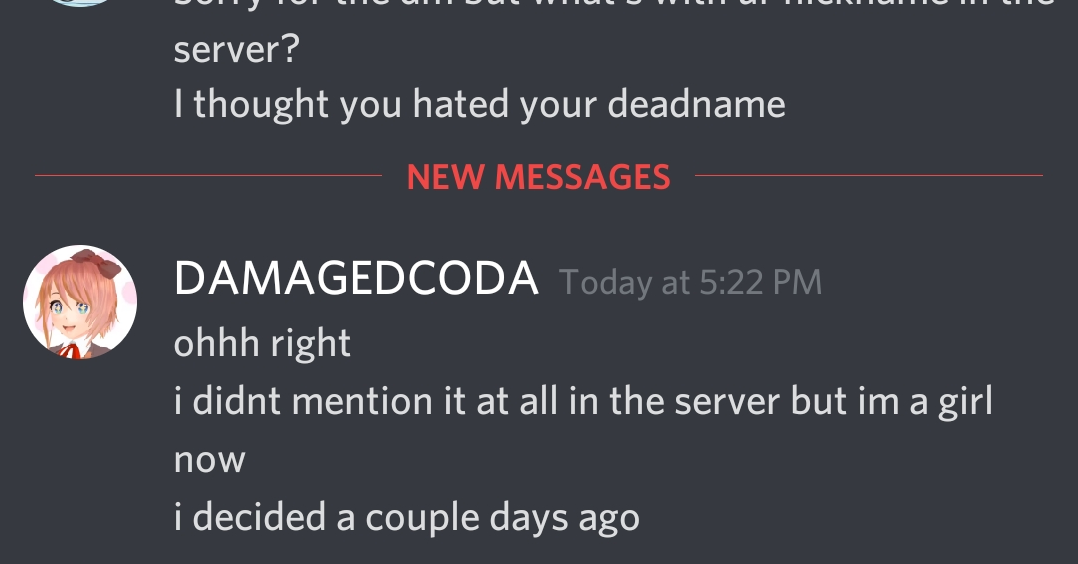The image size is (1078, 564).
Task: Click the red divider line right of NEW MESSAGES
Action: 869,175
